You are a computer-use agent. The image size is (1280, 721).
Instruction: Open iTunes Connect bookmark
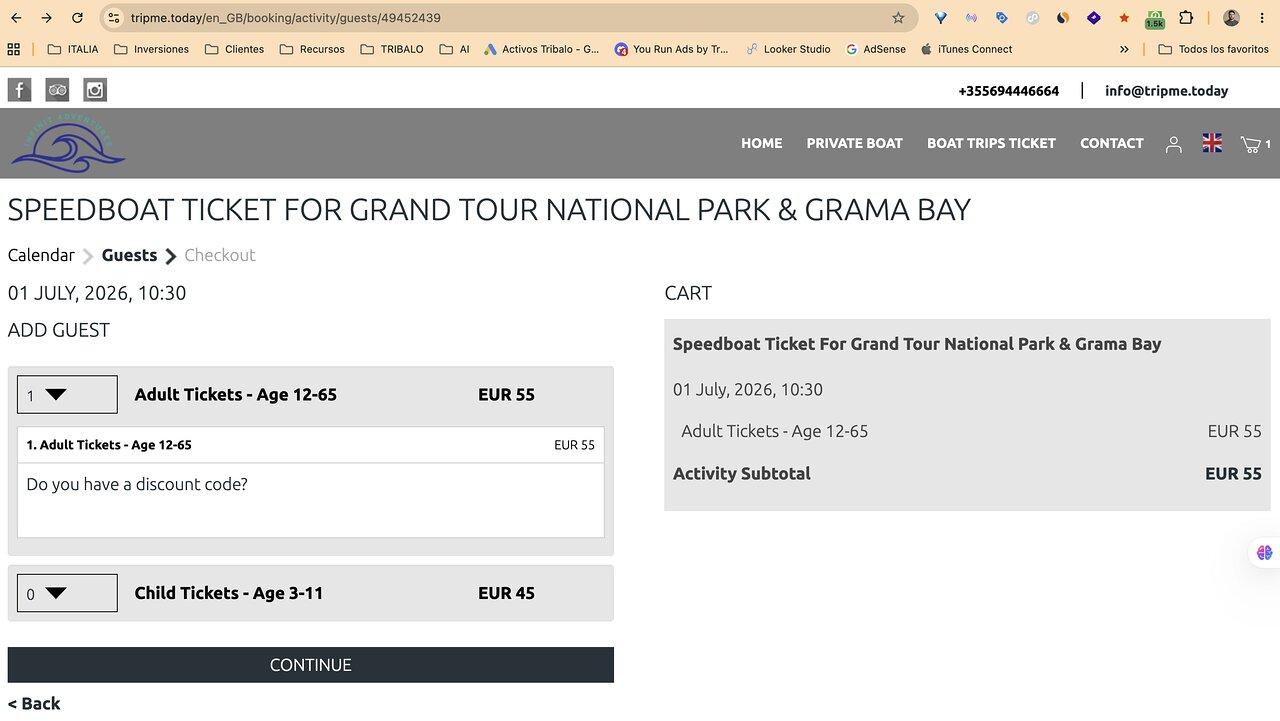(x=966, y=49)
